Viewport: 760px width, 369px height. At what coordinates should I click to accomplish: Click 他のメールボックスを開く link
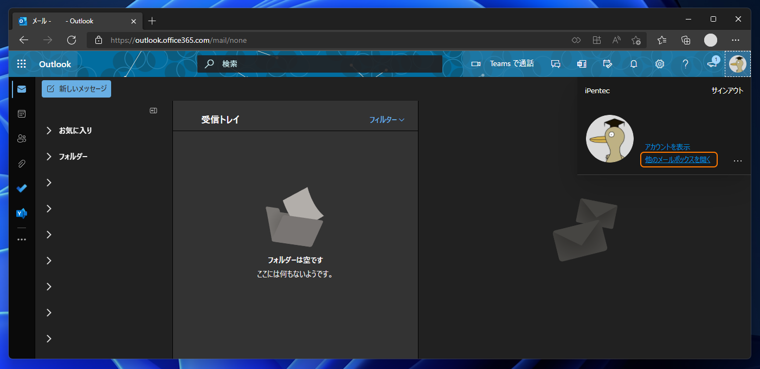(x=678, y=160)
